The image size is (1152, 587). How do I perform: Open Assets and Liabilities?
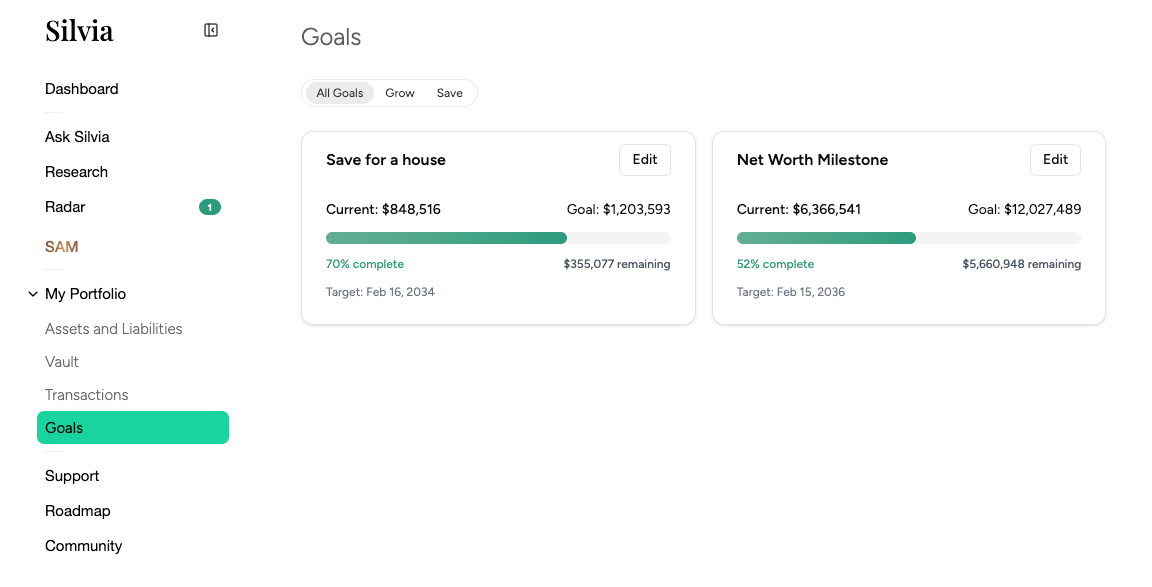point(114,329)
